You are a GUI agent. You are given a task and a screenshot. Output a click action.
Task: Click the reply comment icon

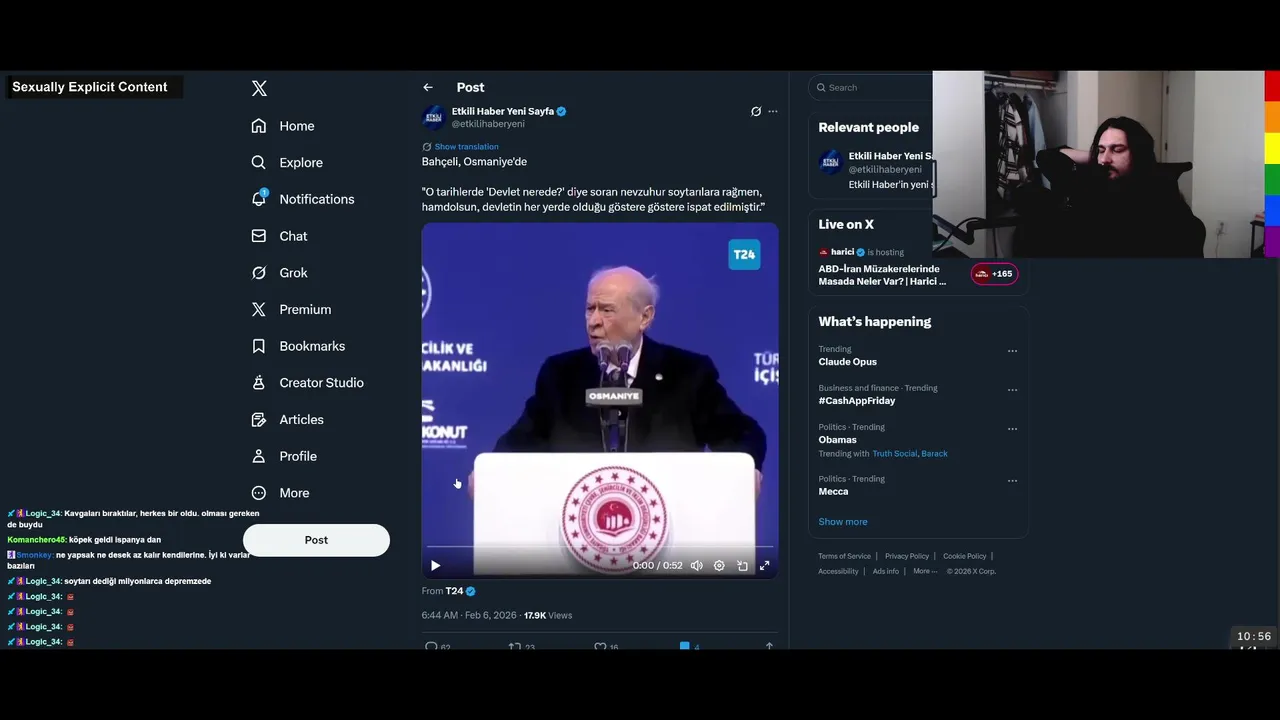click(x=432, y=647)
